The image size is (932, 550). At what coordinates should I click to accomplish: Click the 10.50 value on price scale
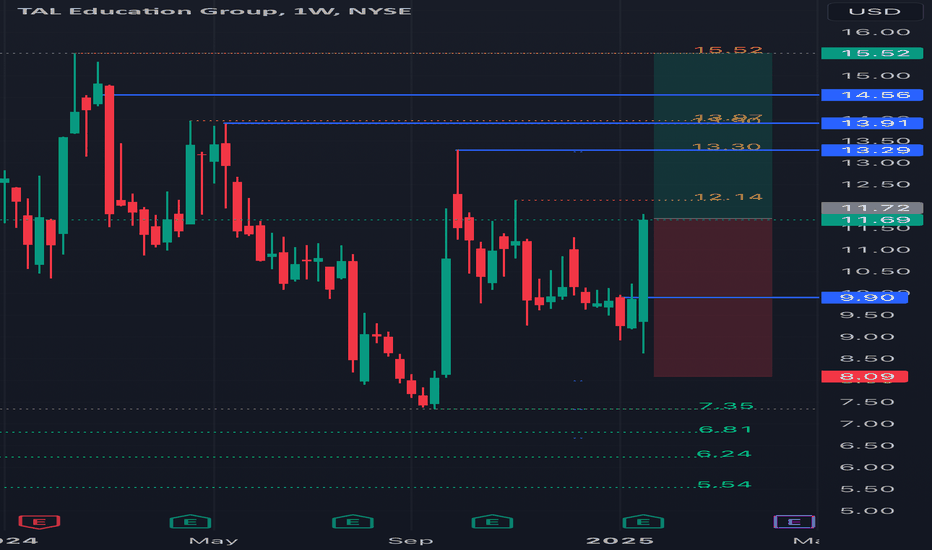tap(876, 271)
